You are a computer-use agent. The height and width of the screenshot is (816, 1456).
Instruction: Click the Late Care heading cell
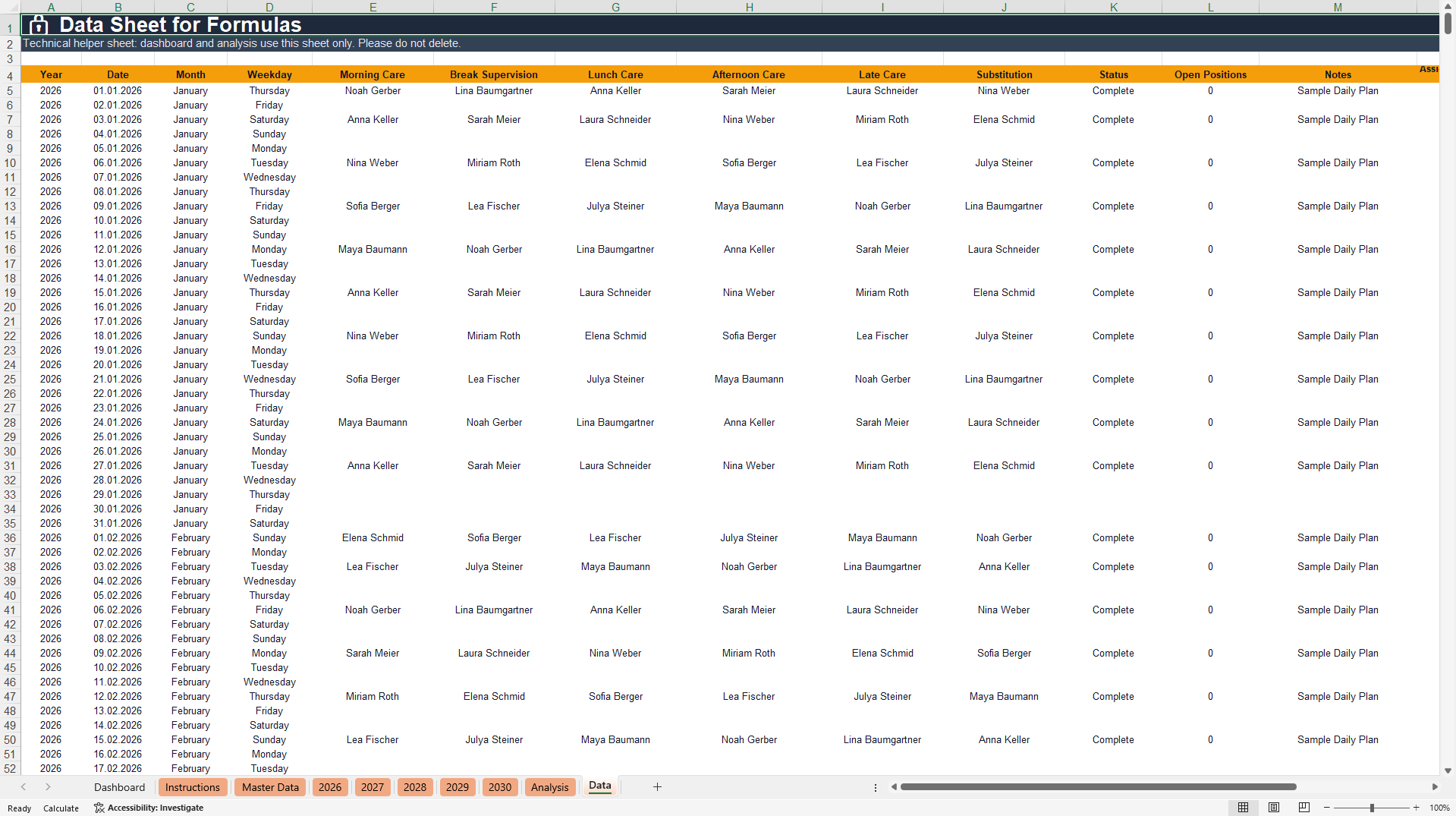click(882, 74)
